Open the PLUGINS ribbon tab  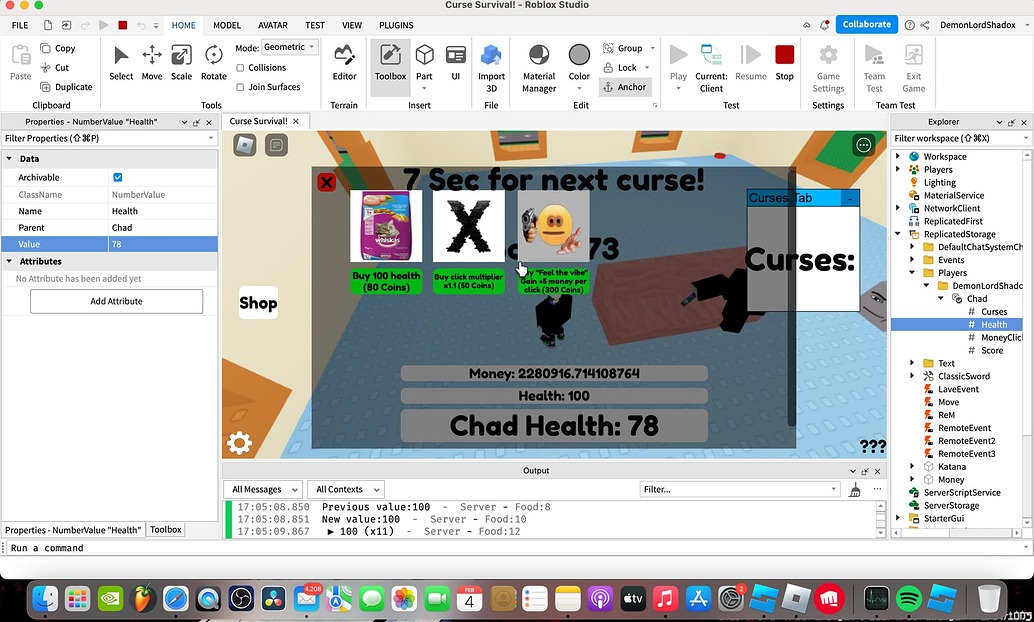click(x=396, y=25)
